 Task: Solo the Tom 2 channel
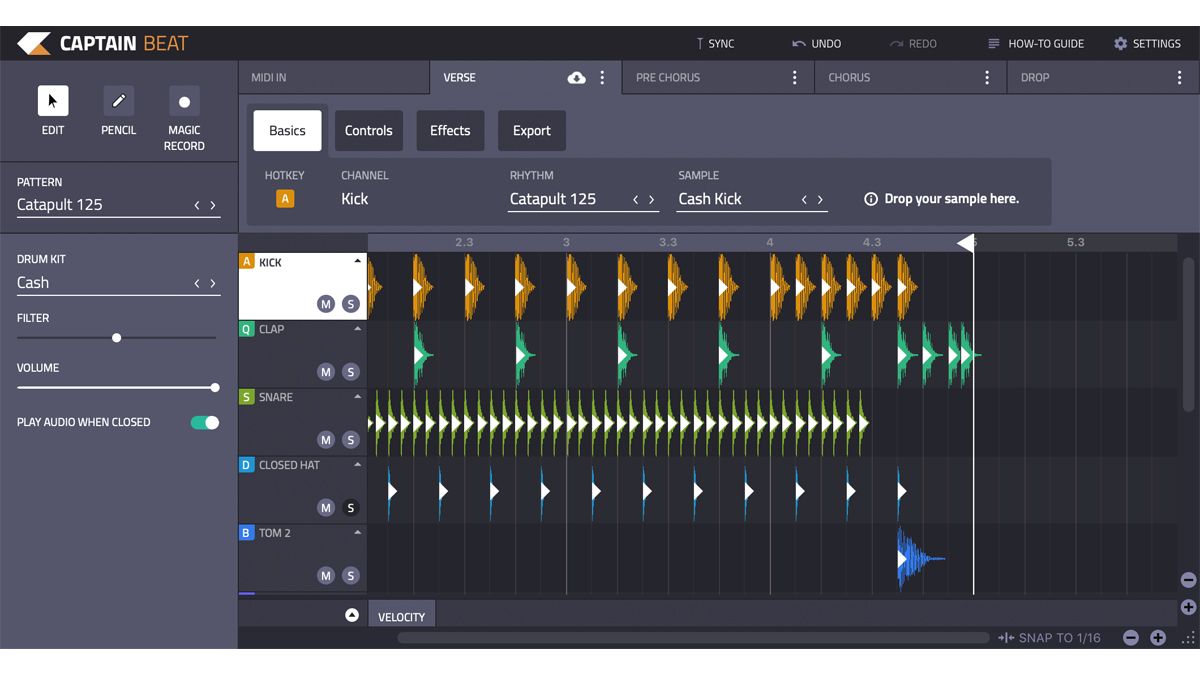[x=350, y=576]
